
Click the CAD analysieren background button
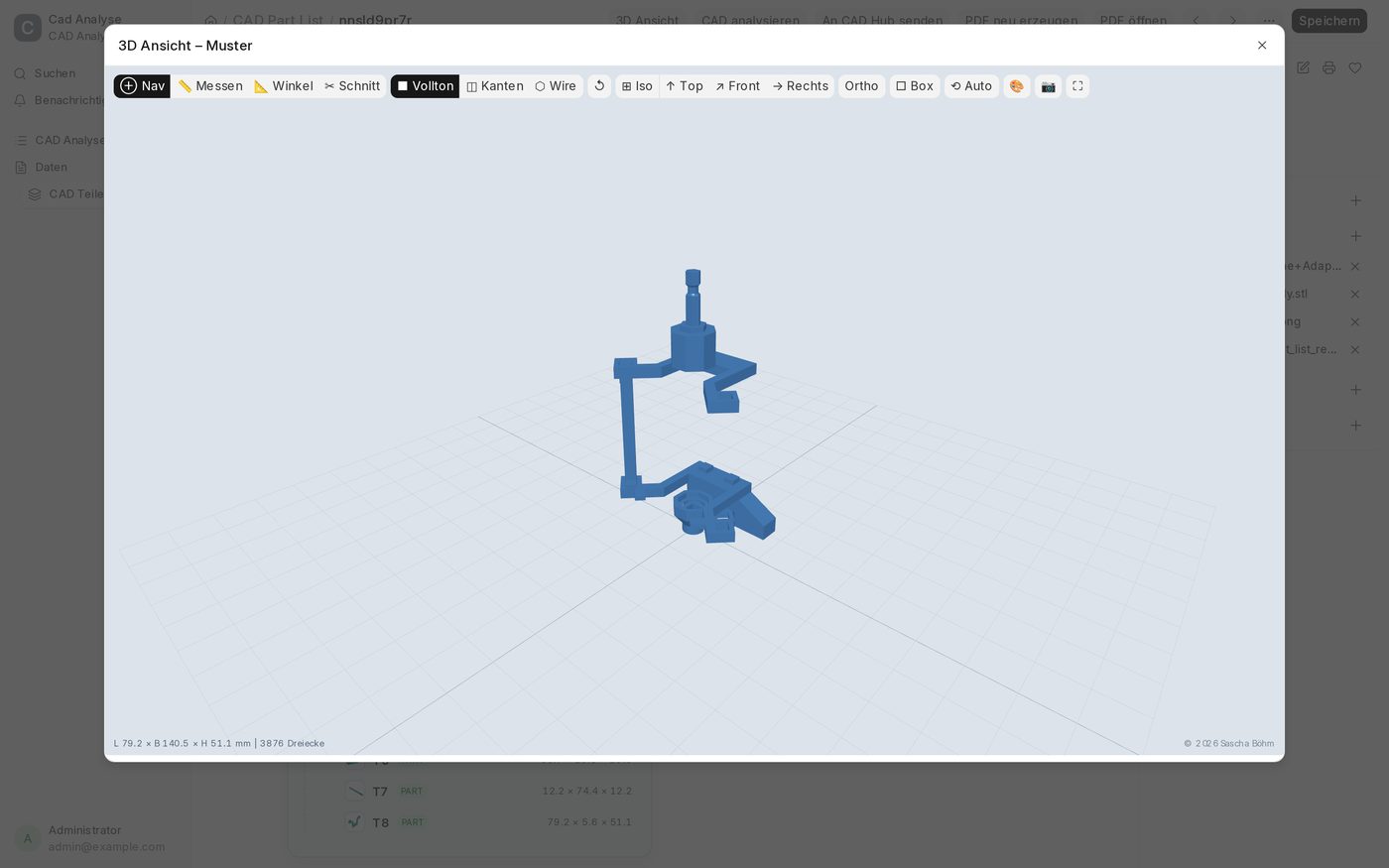pyautogui.click(x=750, y=21)
